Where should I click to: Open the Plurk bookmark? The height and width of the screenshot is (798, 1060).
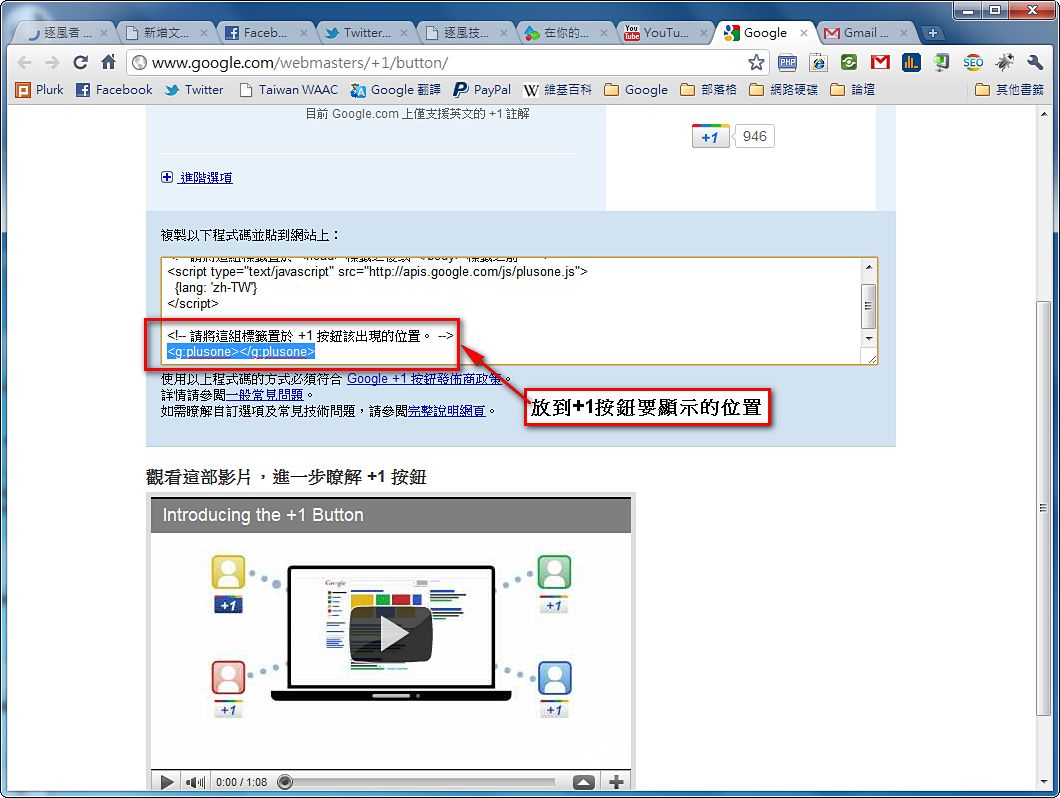(40, 90)
